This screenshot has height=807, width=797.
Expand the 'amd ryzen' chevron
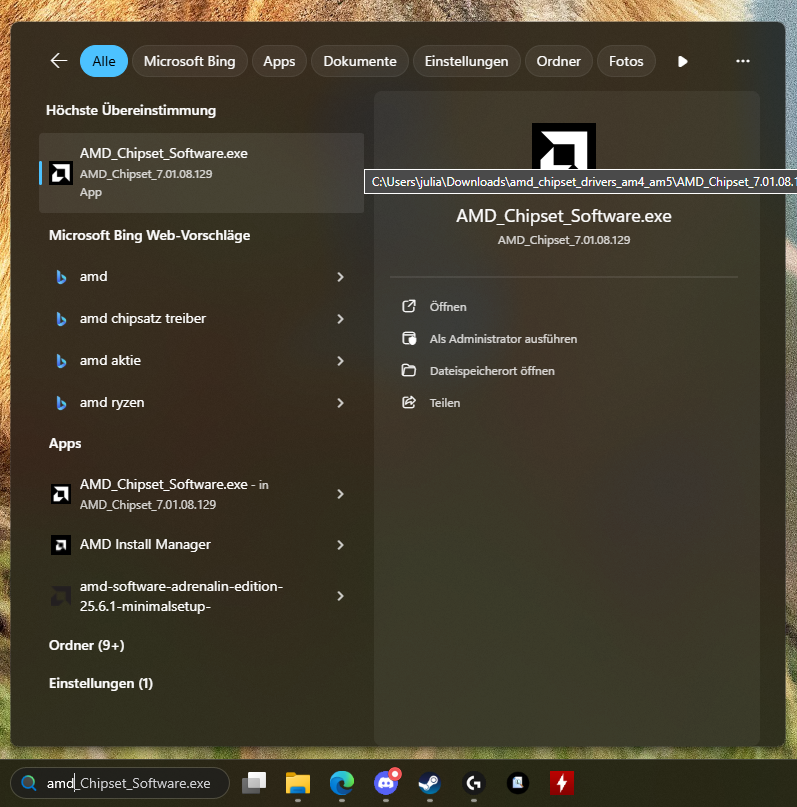click(340, 403)
